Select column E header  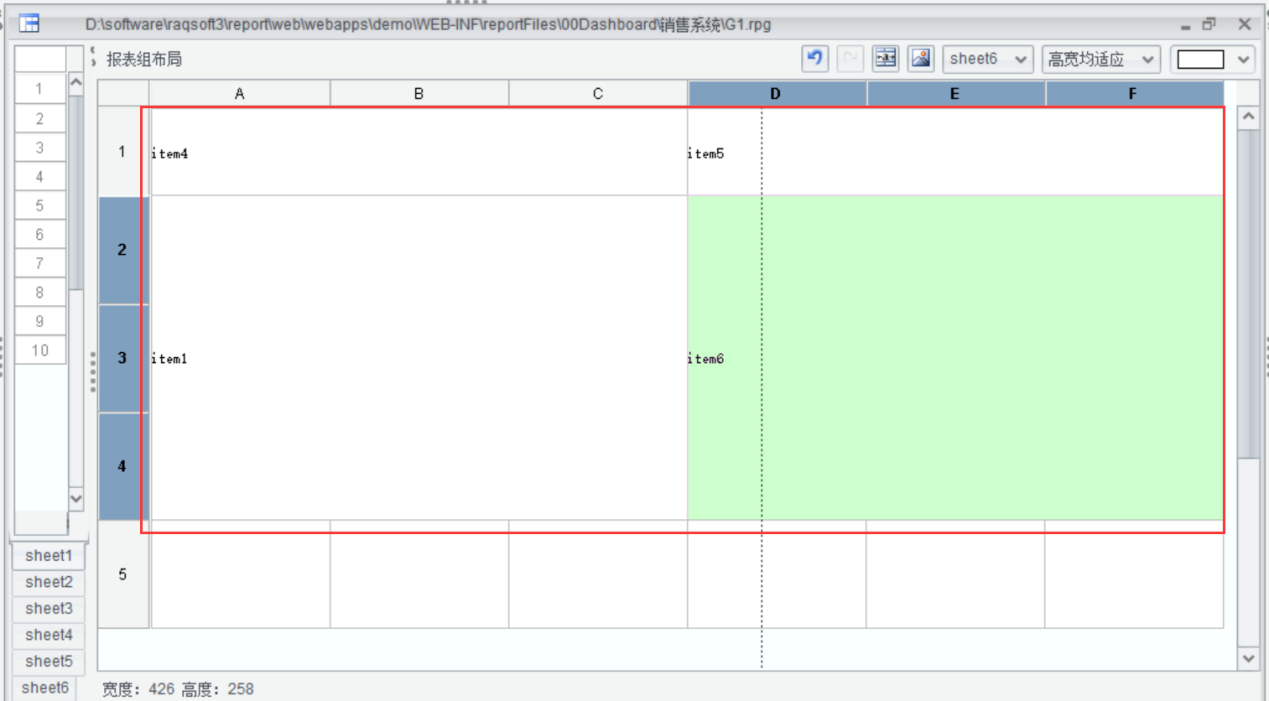click(956, 94)
